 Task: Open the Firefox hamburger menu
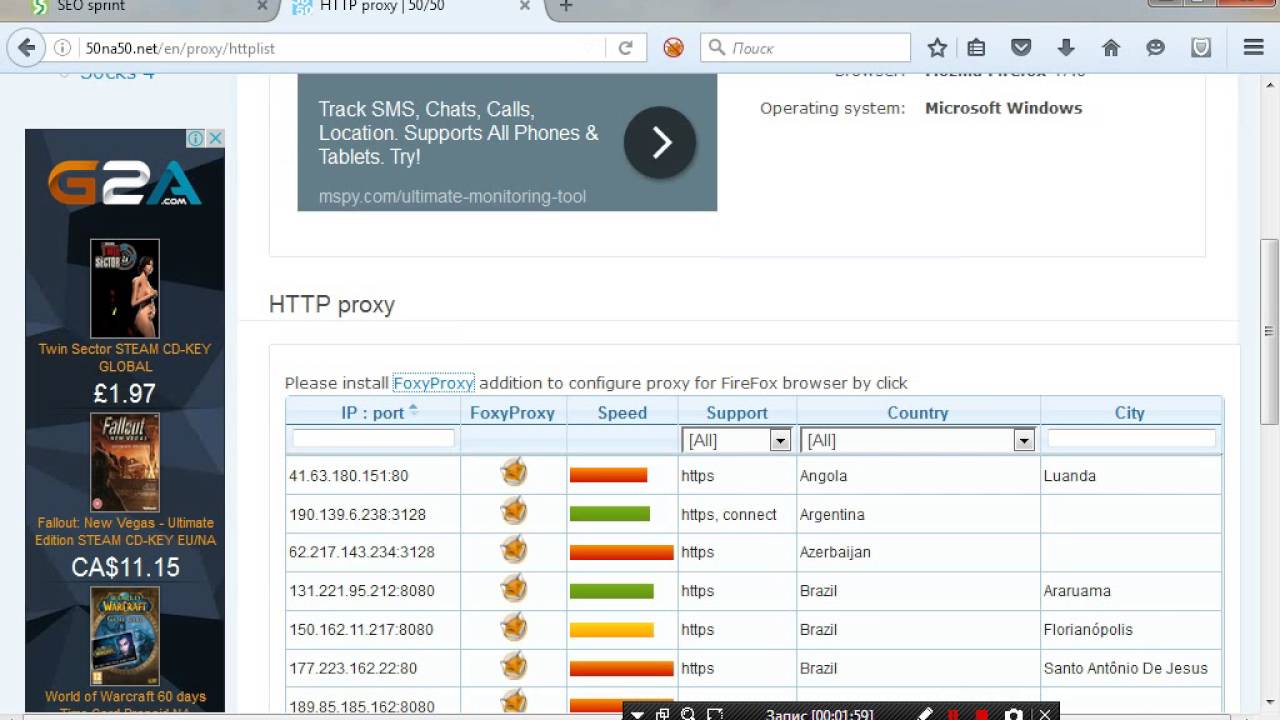(x=1254, y=47)
